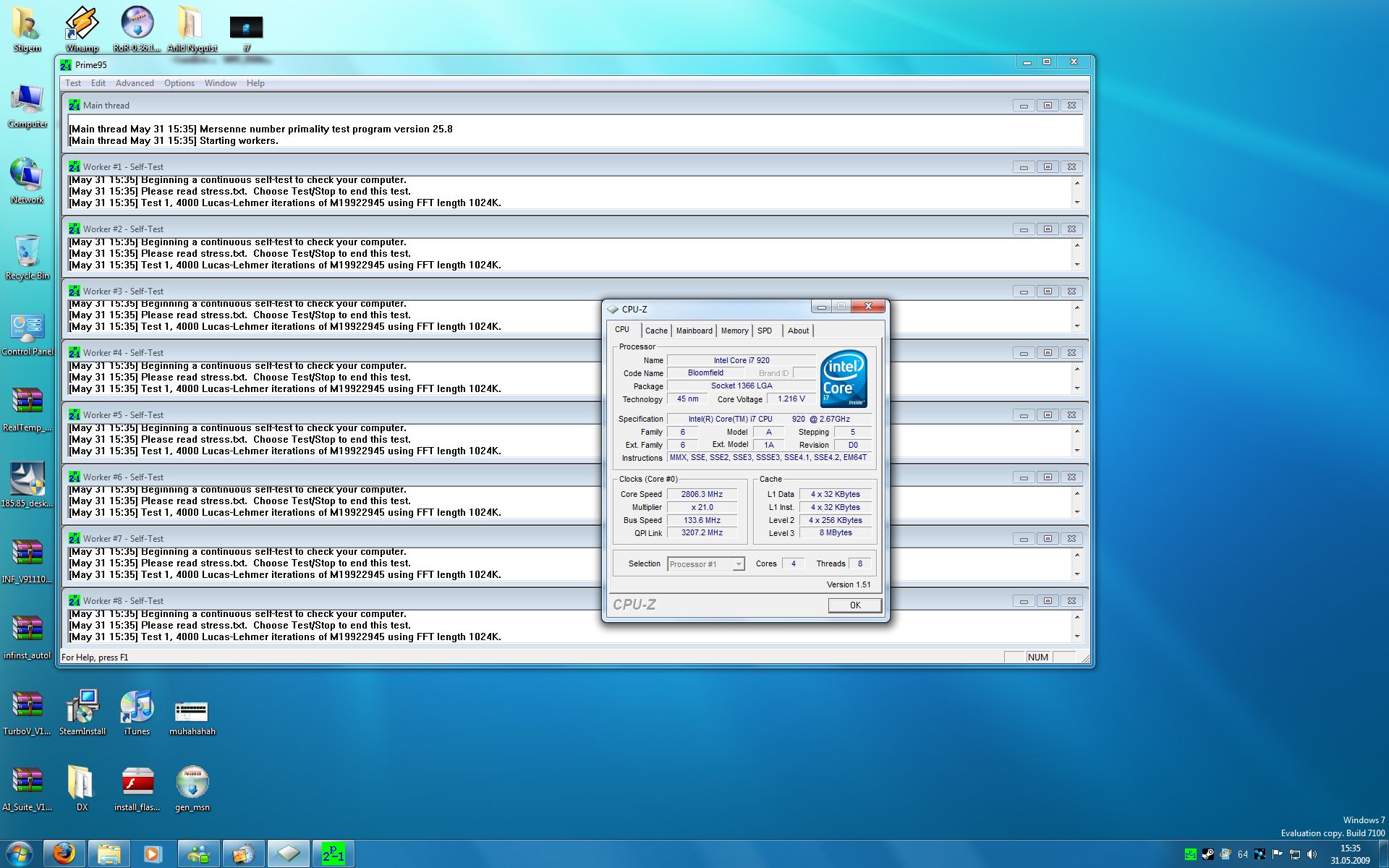Select the SteamInstall desktop icon

tap(82, 712)
